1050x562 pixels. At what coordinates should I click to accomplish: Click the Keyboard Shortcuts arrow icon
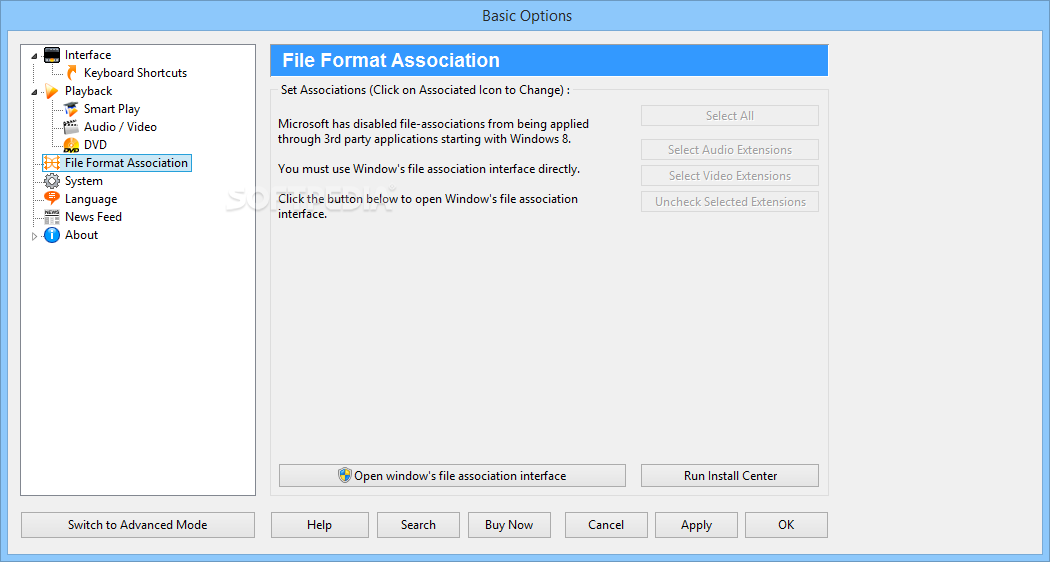coord(71,73)
